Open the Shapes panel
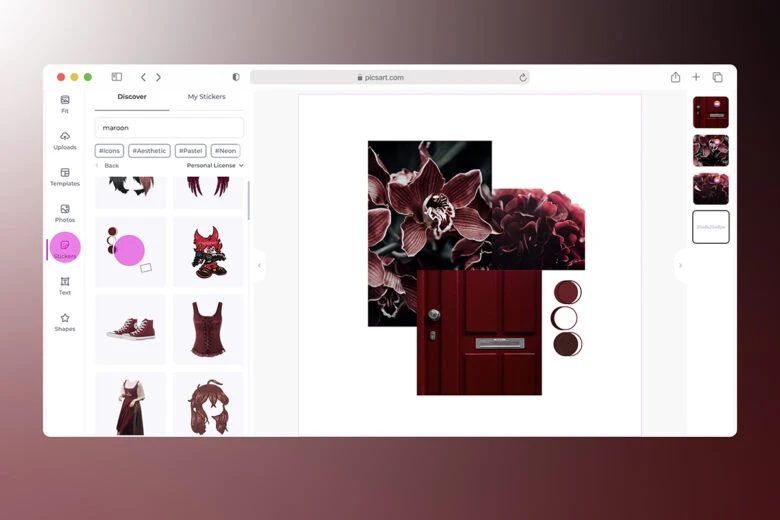The height and width of the screenshot is (520, 780). (65, 322)
